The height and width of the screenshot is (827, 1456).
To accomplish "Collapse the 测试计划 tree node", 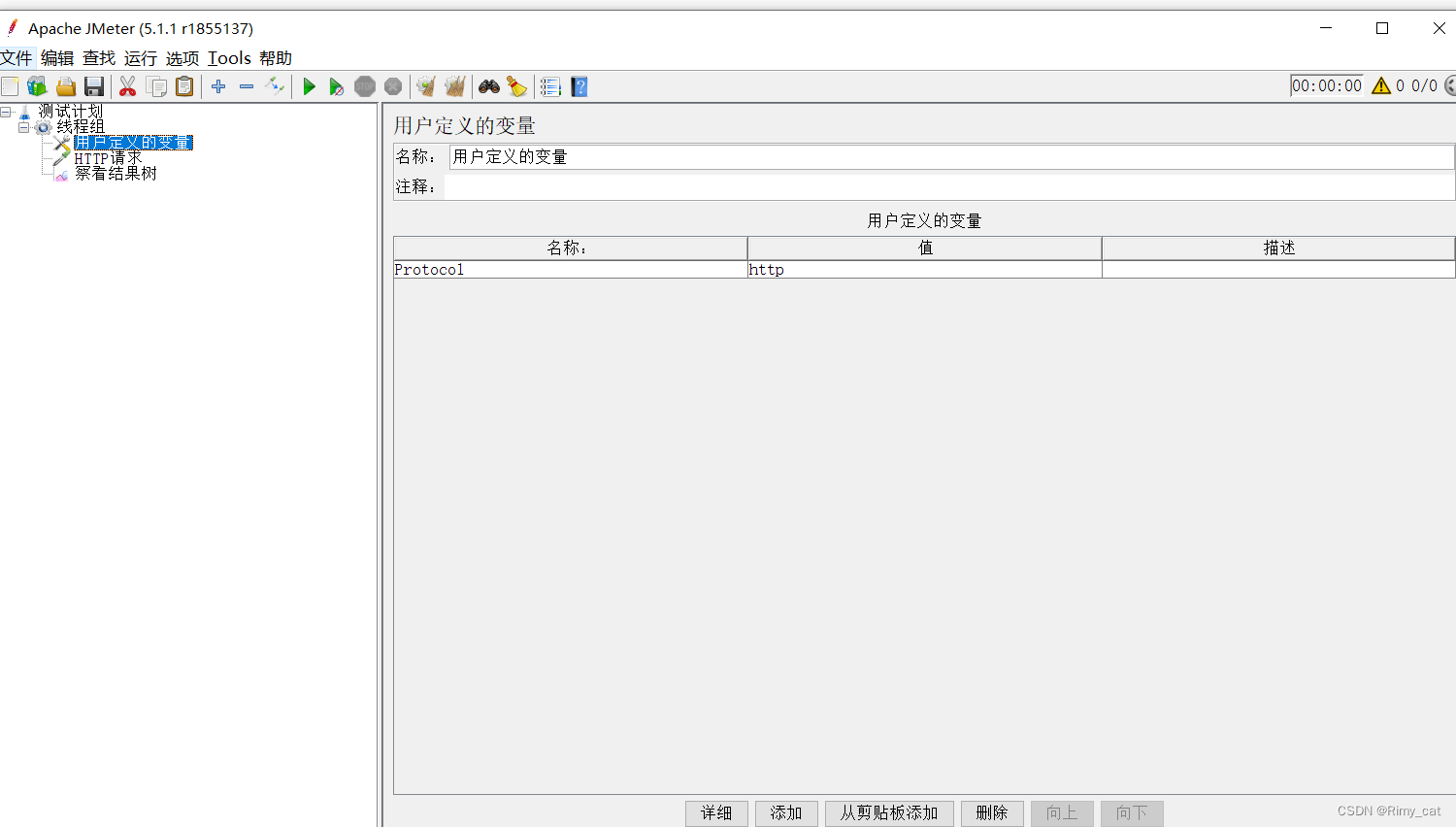I will (x=6, y=112).
